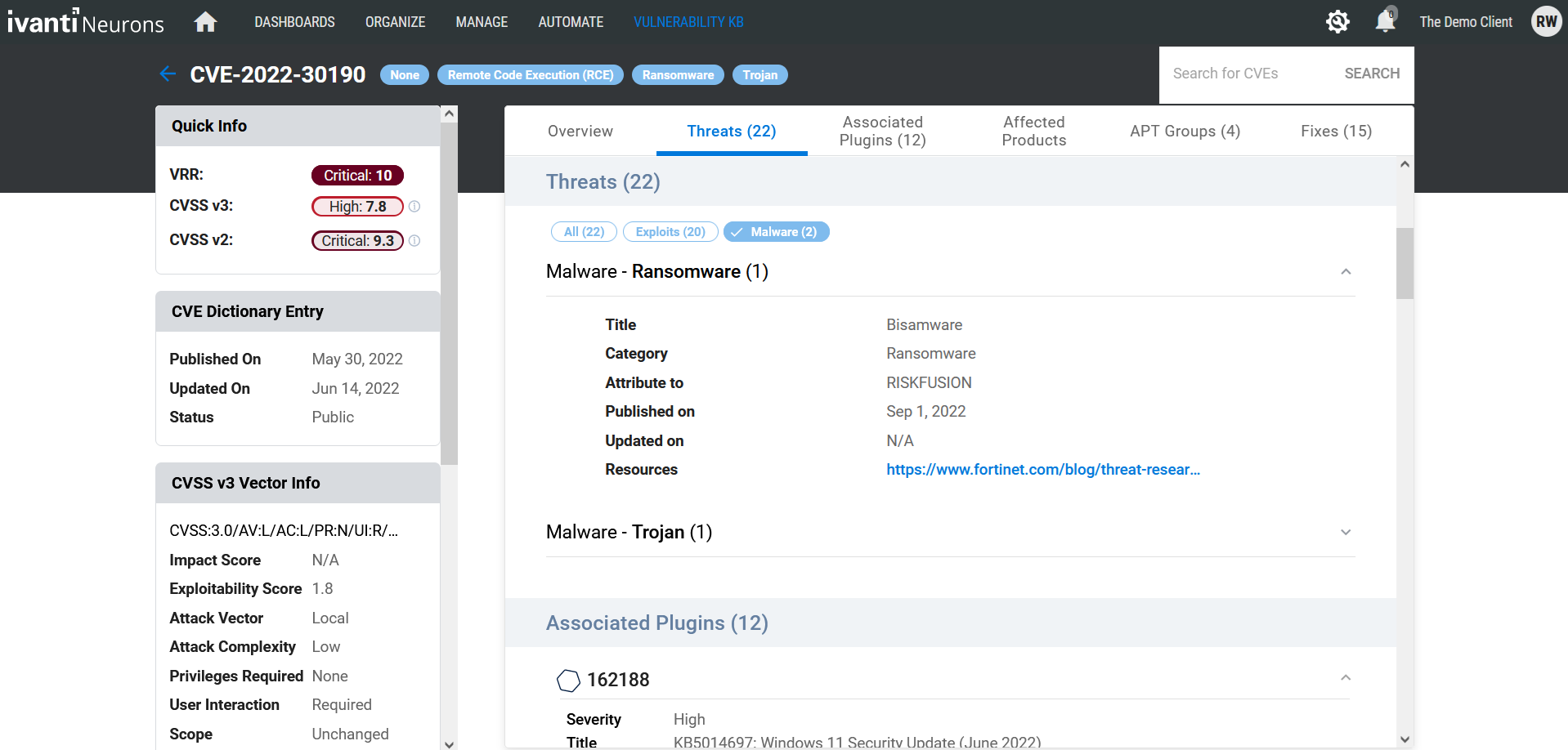Open the DASHBOARDS menu
Viewport: 1568px width, 750px height.
click(x=294, y=22)
